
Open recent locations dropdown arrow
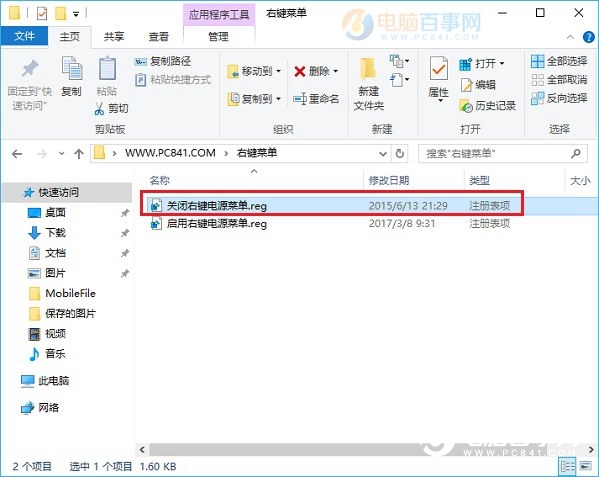(62, 154)
